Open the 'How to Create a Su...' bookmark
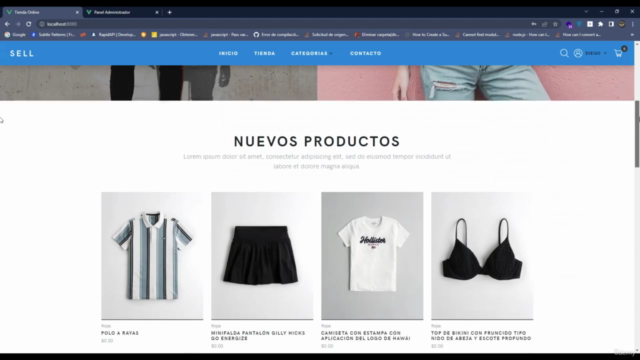This screenshot has width=640, height=360. (427, 35)
